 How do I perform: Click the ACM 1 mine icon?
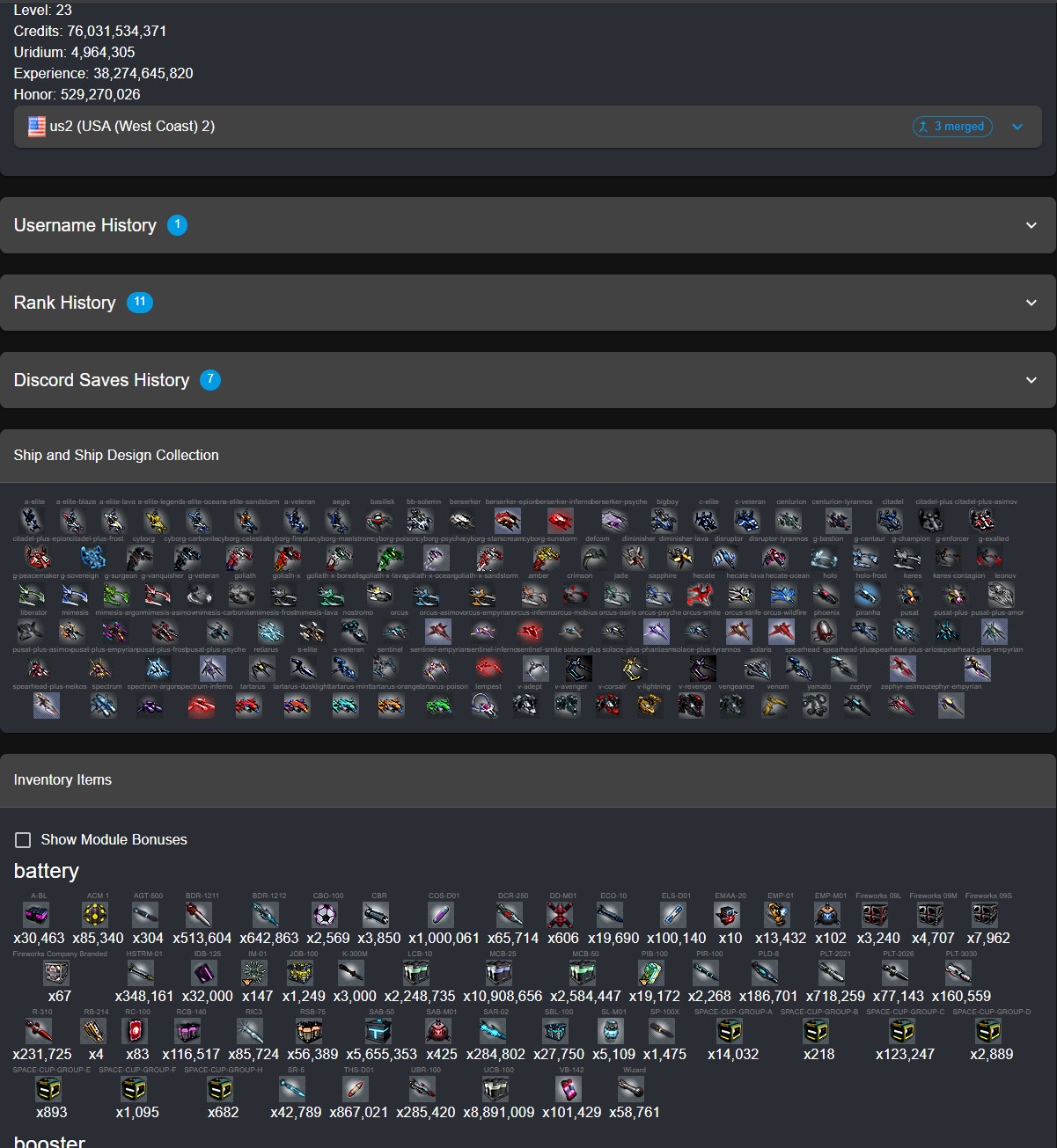tap(95, 915)
